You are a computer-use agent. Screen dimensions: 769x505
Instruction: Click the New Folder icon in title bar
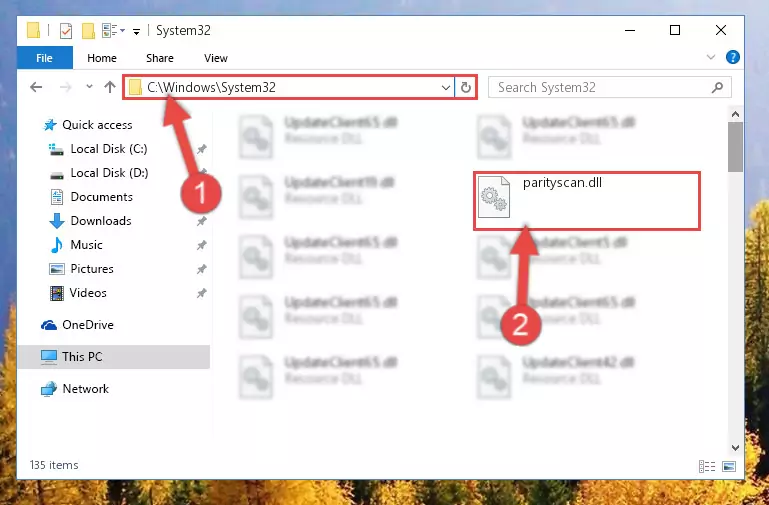click(x=88, y=30)
